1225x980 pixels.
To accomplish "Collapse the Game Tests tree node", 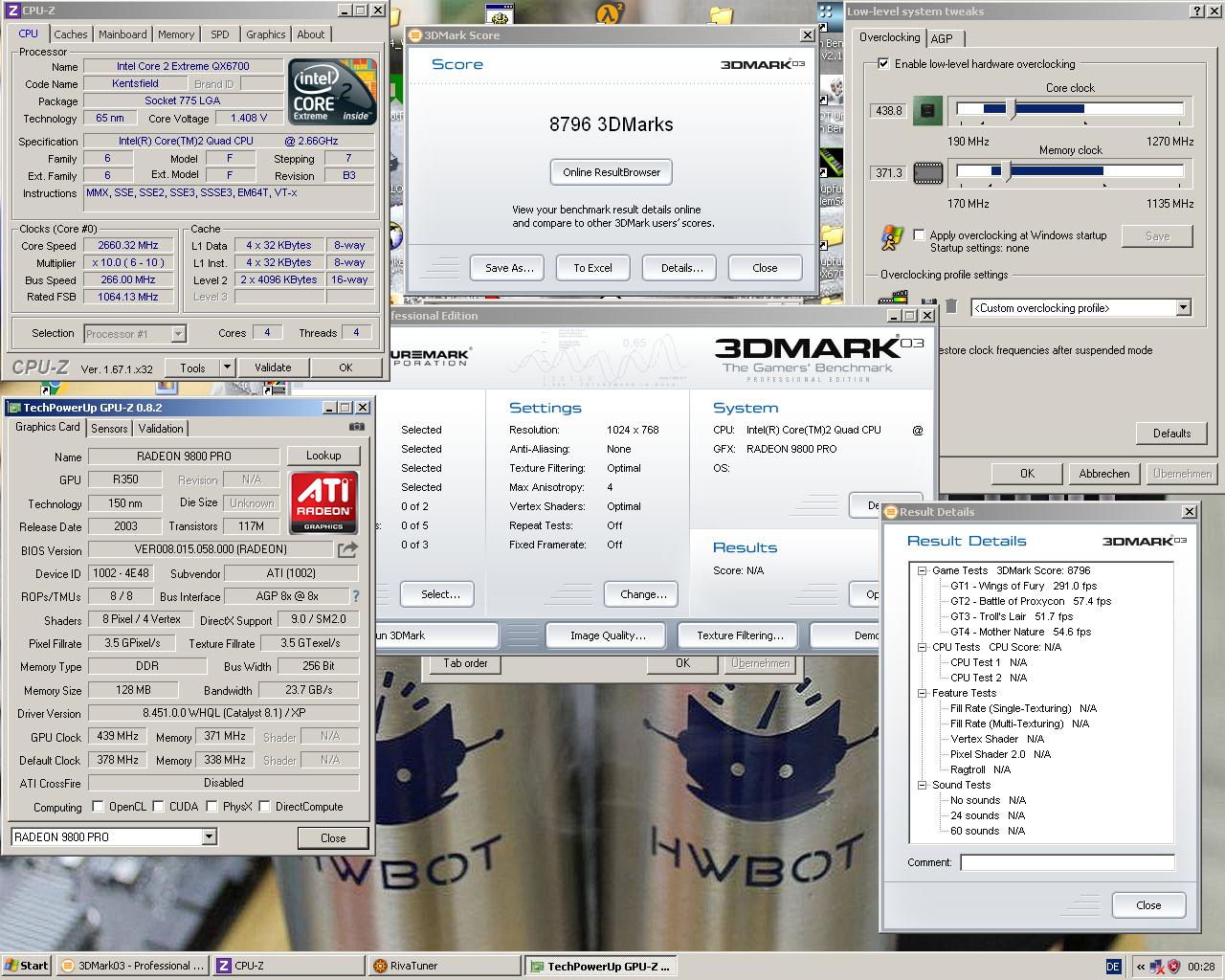I will coord(922,570).
